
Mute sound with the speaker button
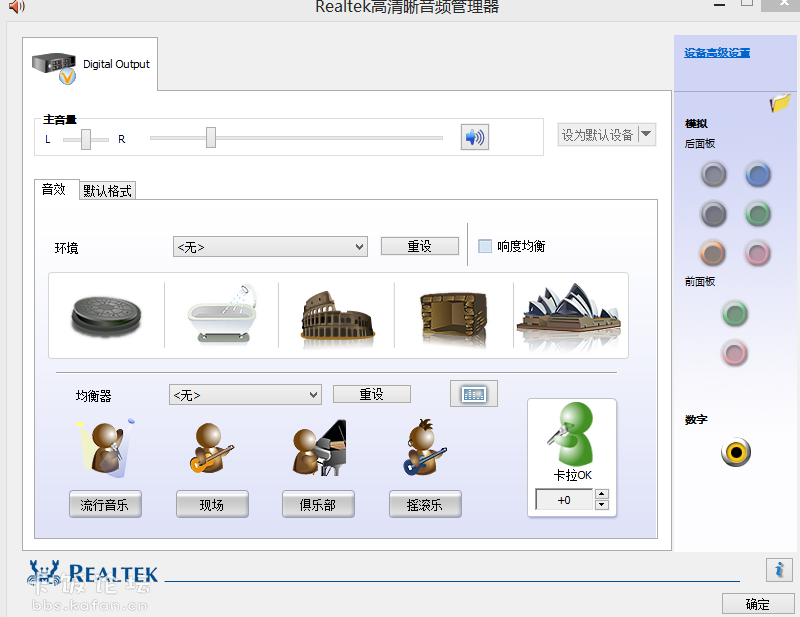point(474,137)
